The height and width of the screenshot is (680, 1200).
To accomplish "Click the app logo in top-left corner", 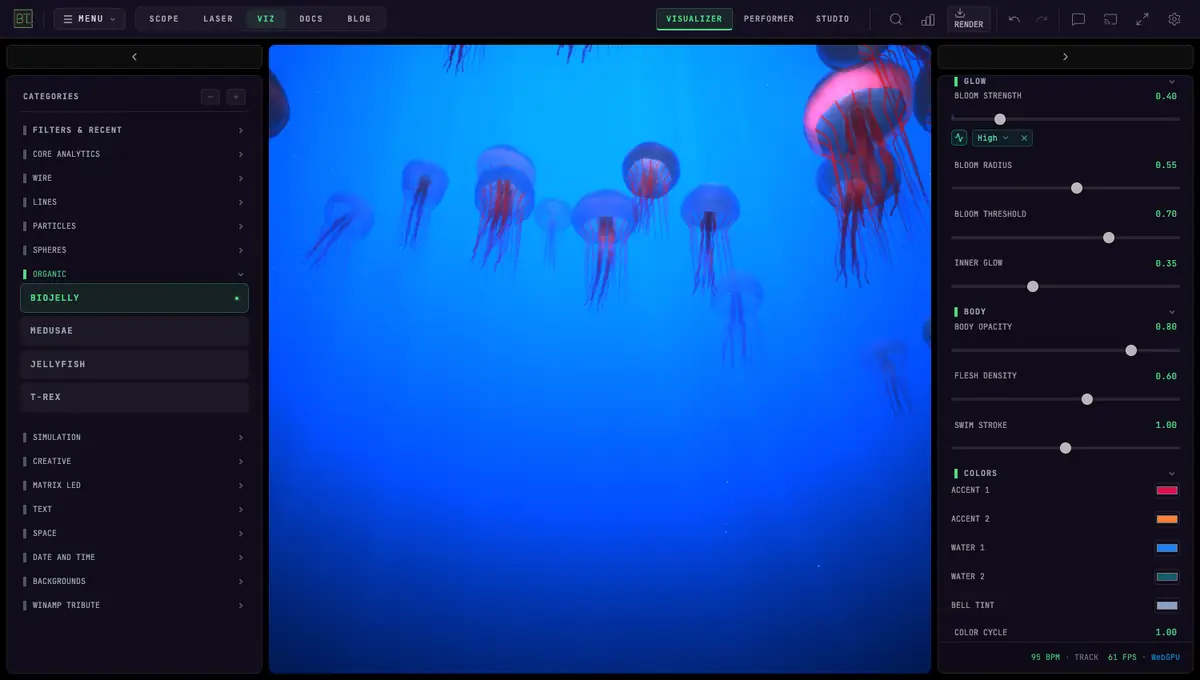I will [23, 19].
